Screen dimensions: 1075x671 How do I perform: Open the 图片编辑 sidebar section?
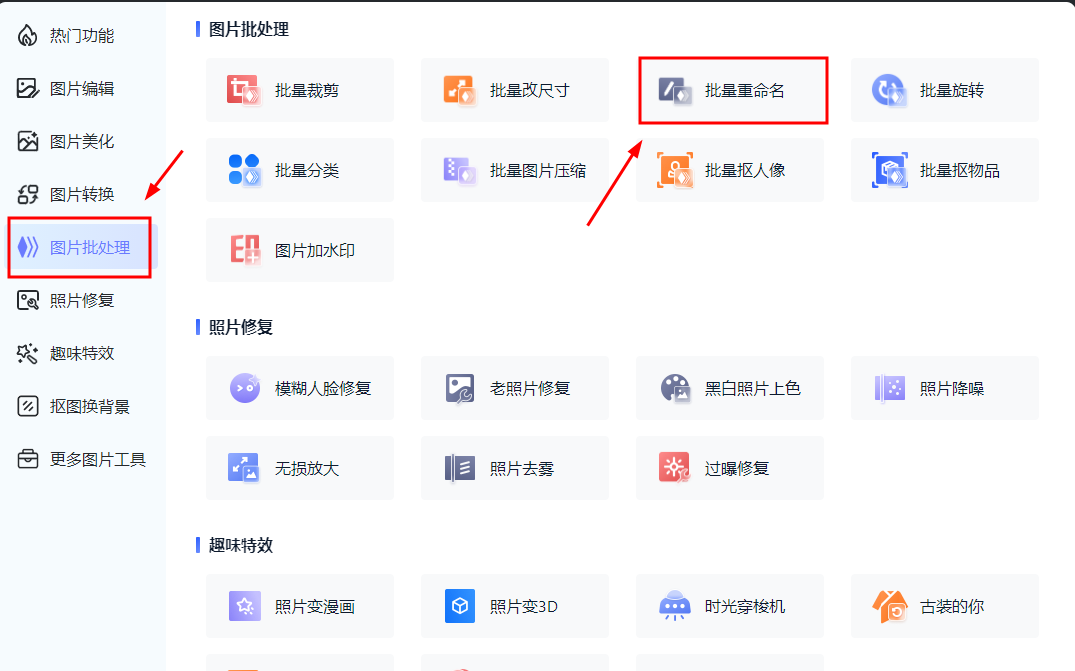pos(82,88)
